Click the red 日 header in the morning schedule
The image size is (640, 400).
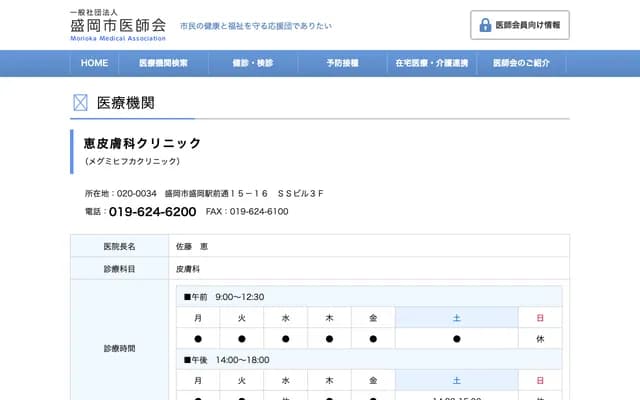(x=540, y=318)
